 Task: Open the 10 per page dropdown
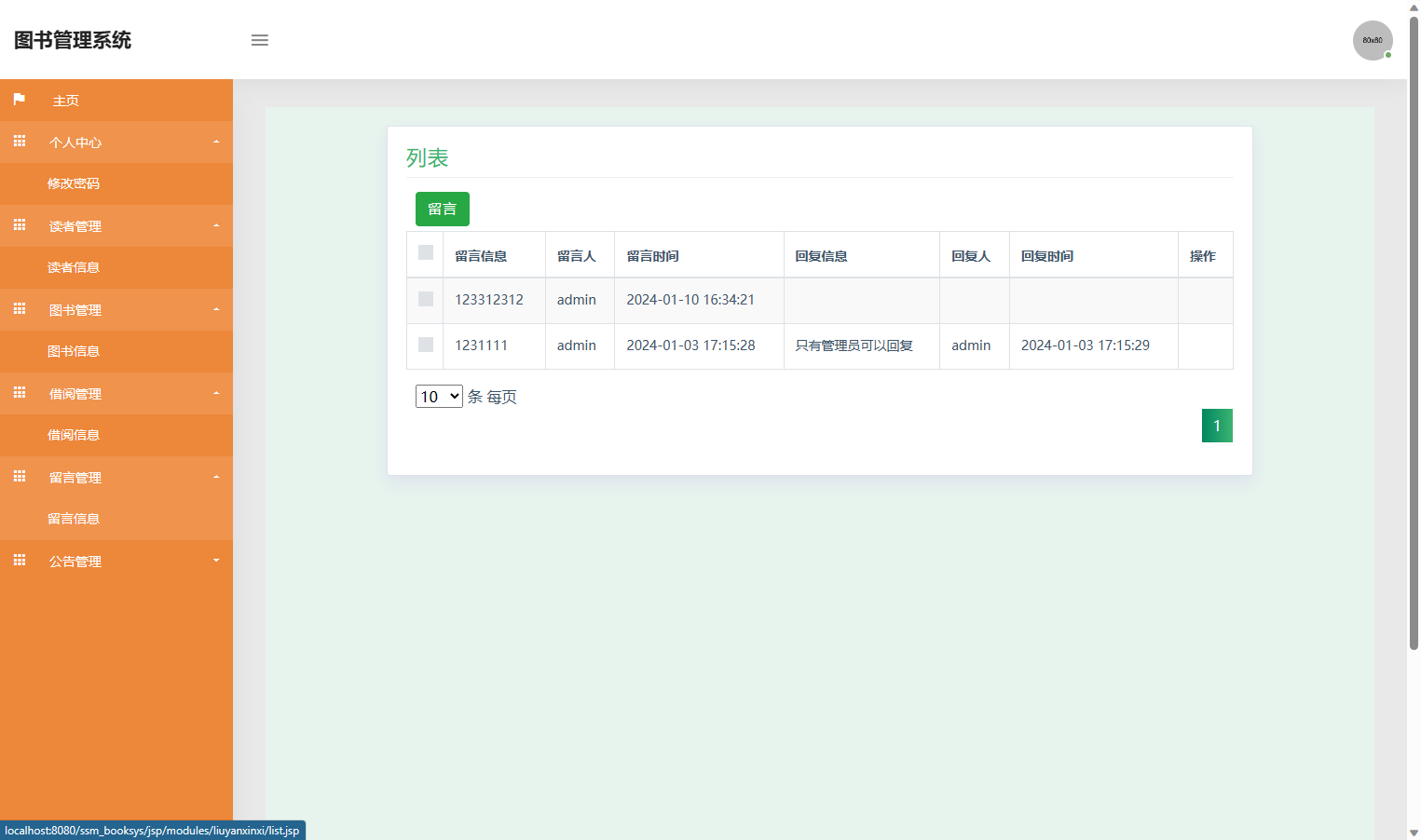point(439,397)
